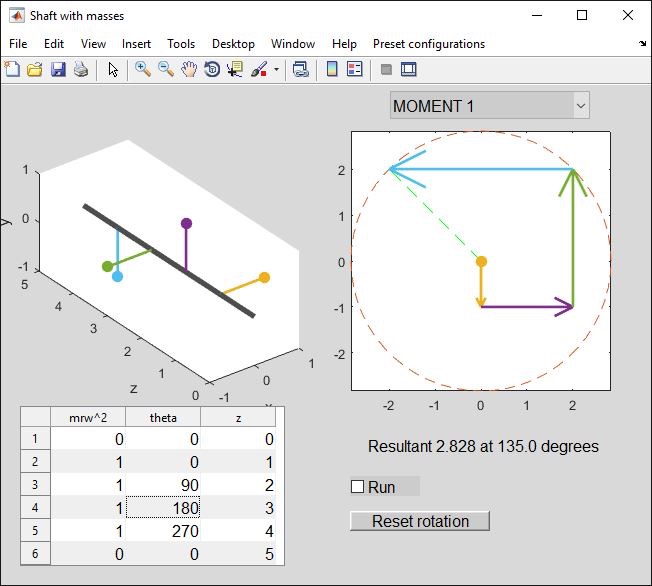Viewport: 652px width, 586px height.
Task: Save the figure with the floppy icon
Action: pyautogui.click(x=57, y=70)
